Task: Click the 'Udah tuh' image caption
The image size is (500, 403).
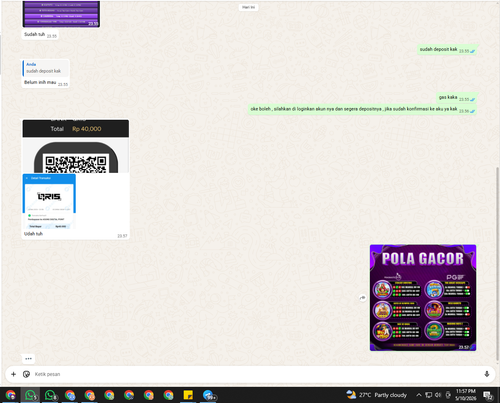Action: click(33, 234)
